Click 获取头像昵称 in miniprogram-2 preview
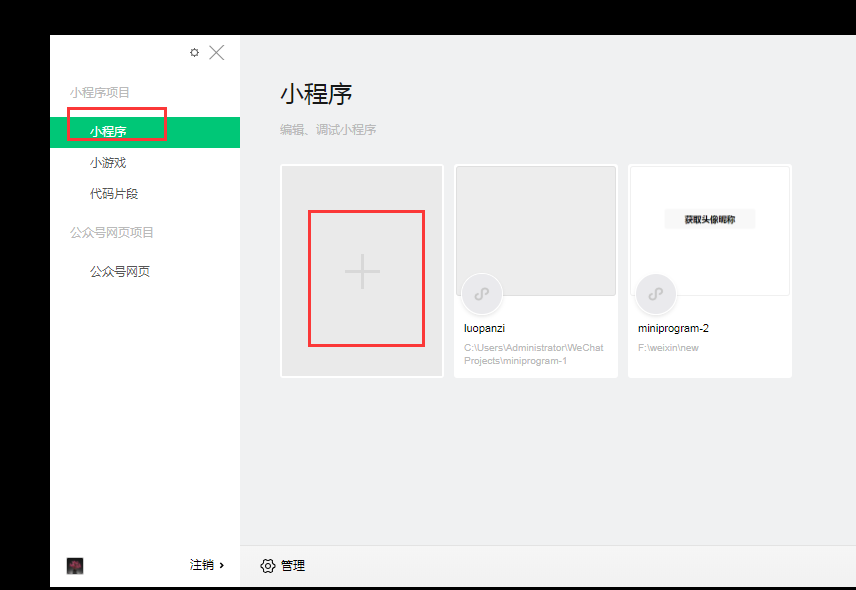Image resolution: width=856 pixels, height=590 pixels. coord(710,219)
